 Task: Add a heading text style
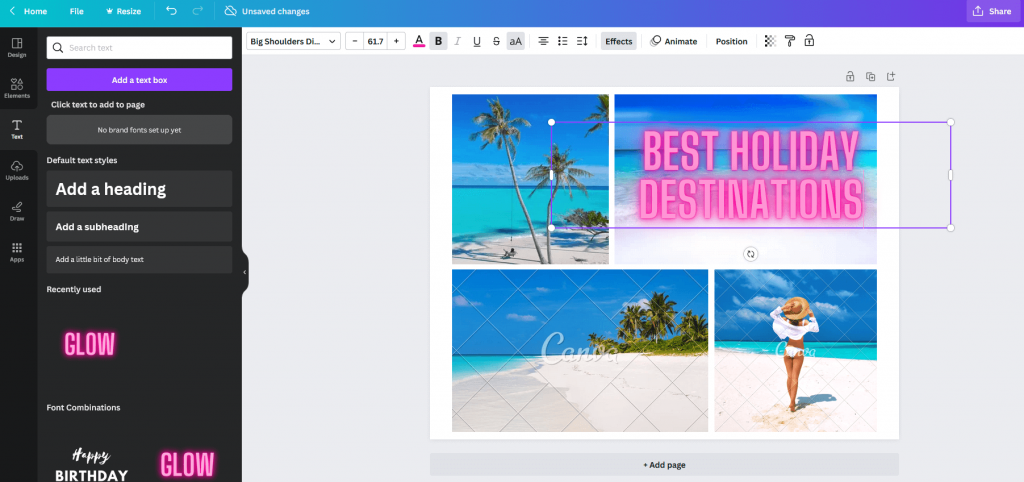(139, 189)
